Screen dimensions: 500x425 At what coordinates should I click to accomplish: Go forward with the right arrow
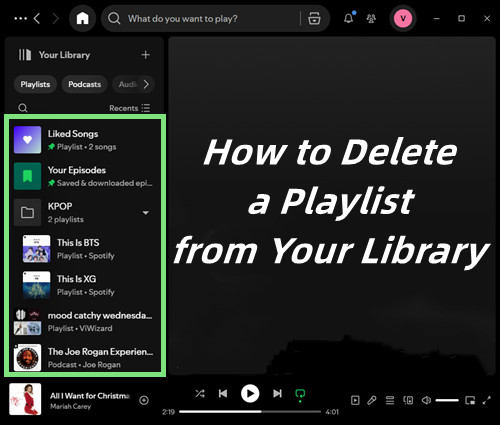(x=56, y=19)
